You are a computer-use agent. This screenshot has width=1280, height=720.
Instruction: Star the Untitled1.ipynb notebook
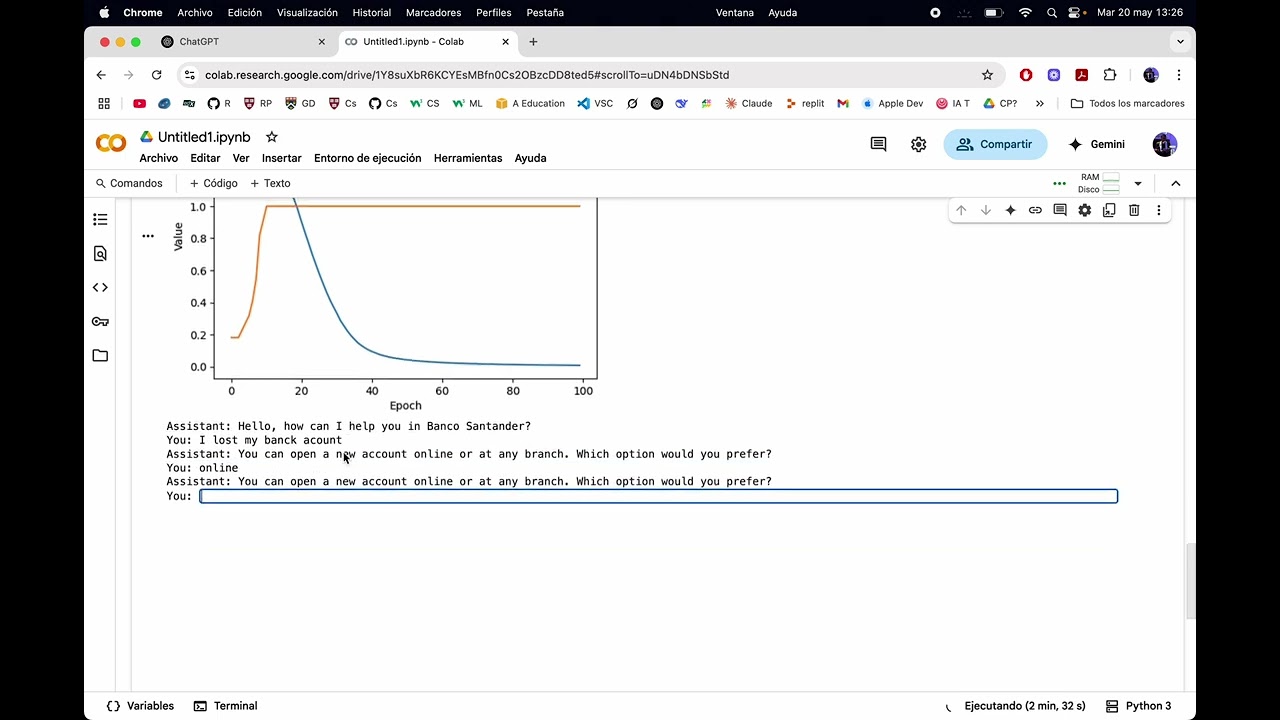271,137
